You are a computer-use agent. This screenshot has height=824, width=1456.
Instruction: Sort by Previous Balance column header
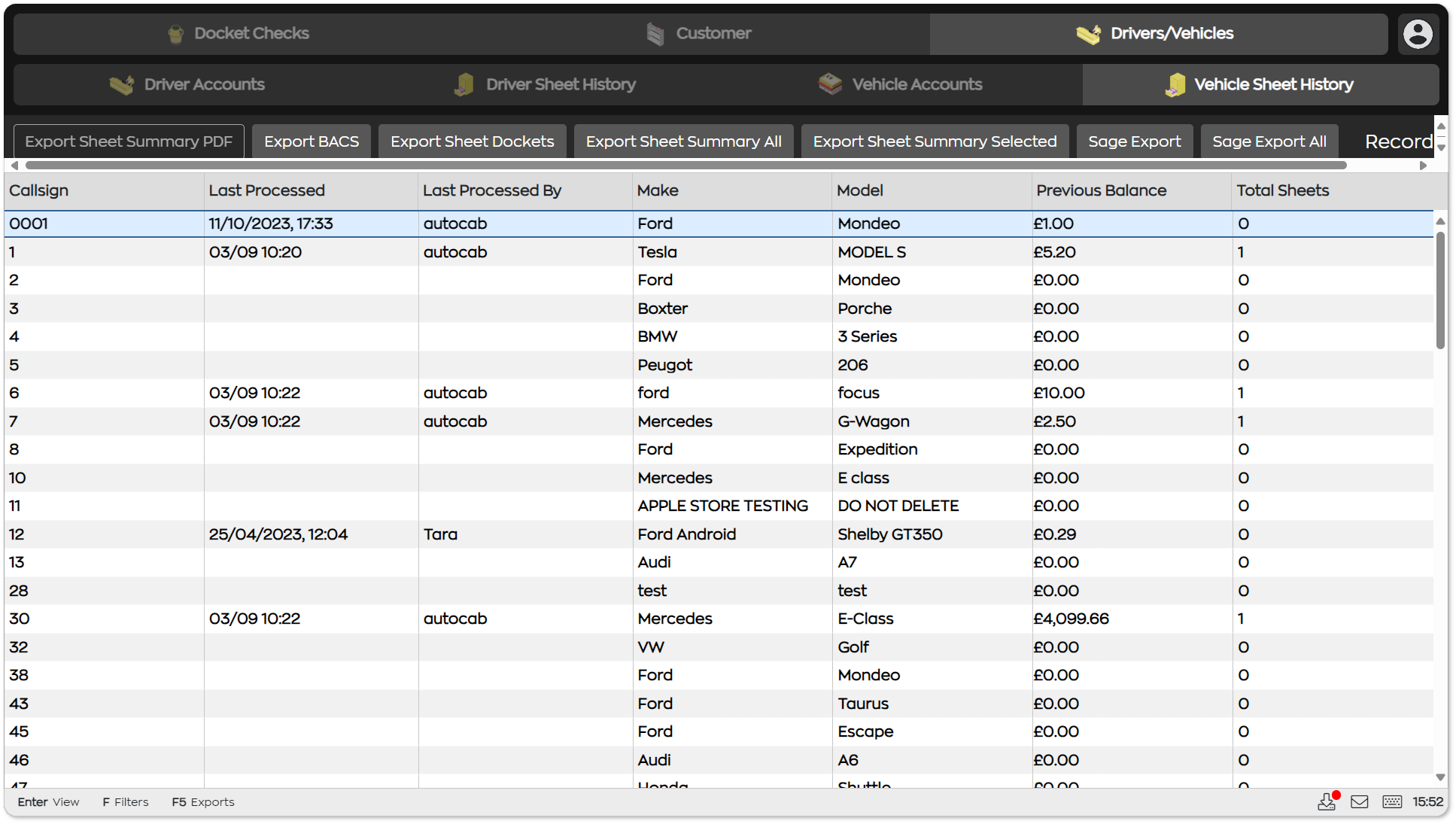point(1132,191)
